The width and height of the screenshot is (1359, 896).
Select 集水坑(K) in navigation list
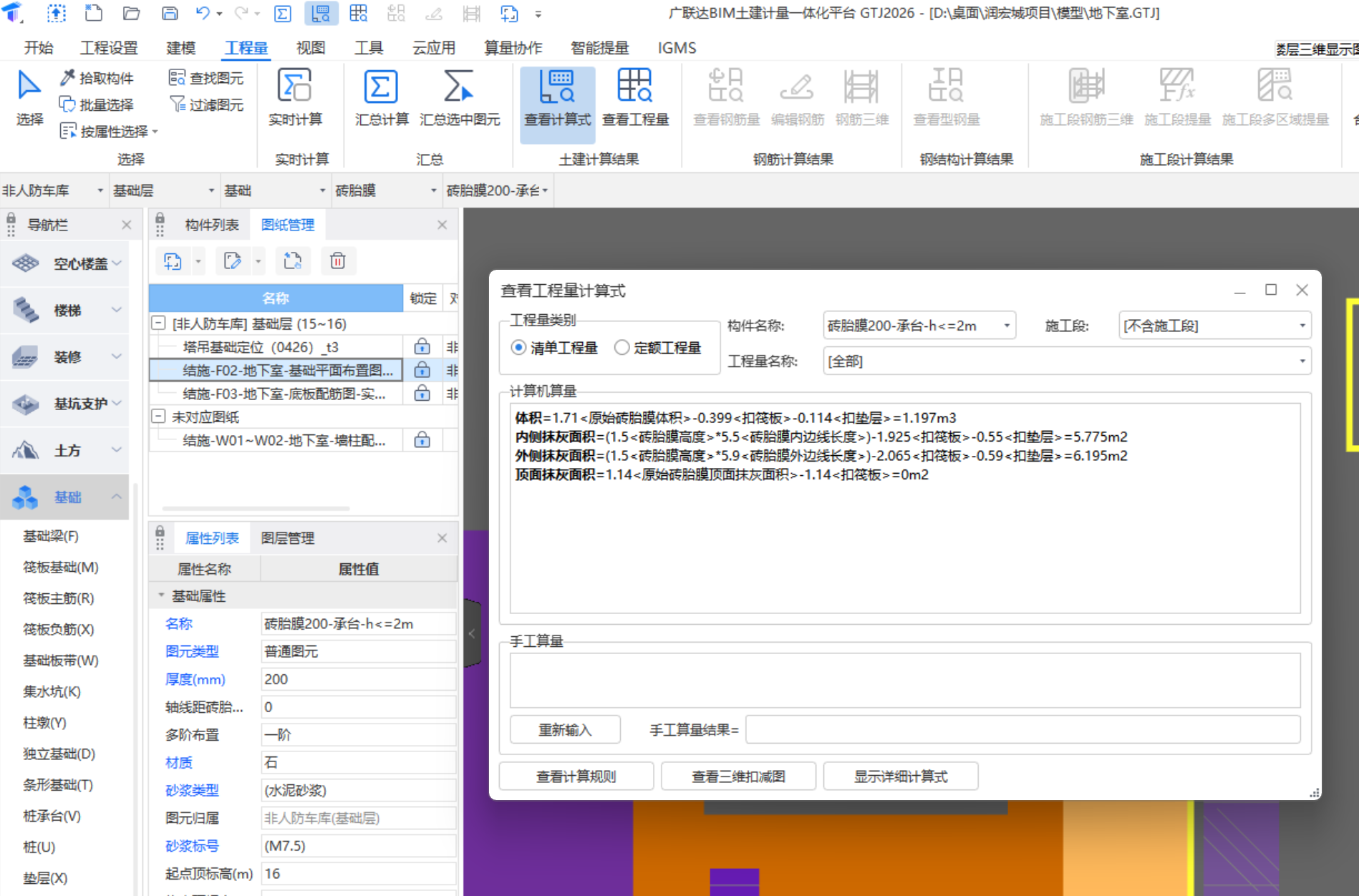52,691
